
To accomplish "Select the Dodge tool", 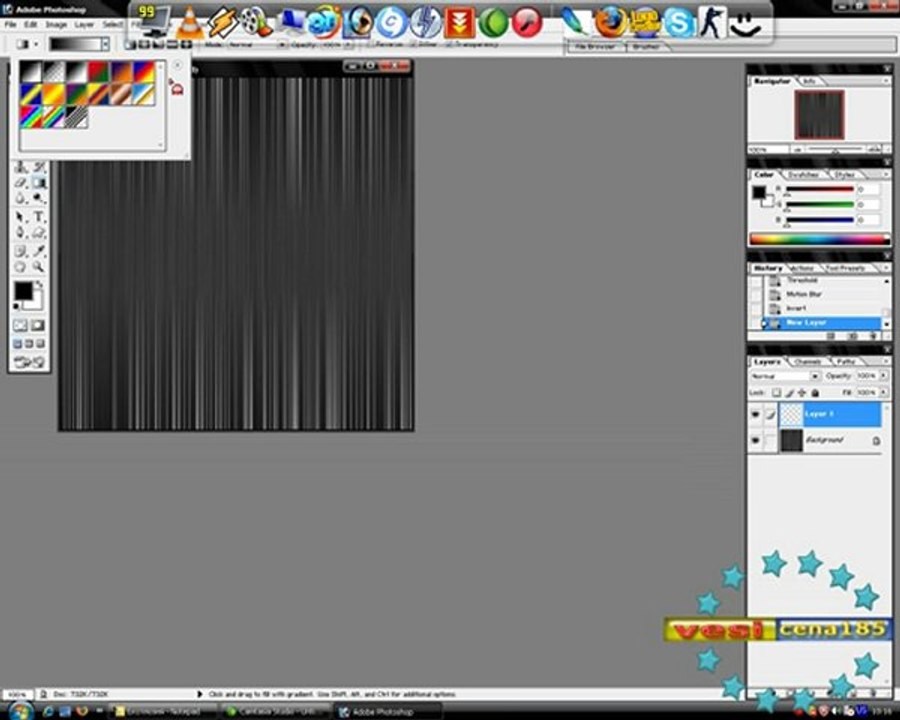I will click(x=38, y=199).
